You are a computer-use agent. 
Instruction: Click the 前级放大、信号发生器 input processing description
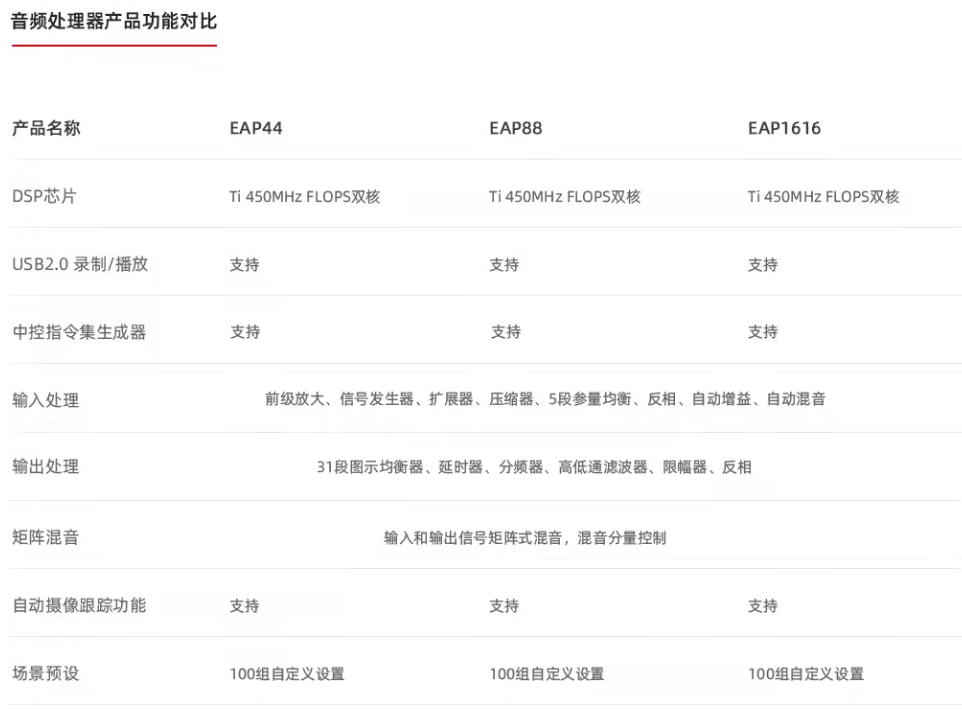coord(545,399)
